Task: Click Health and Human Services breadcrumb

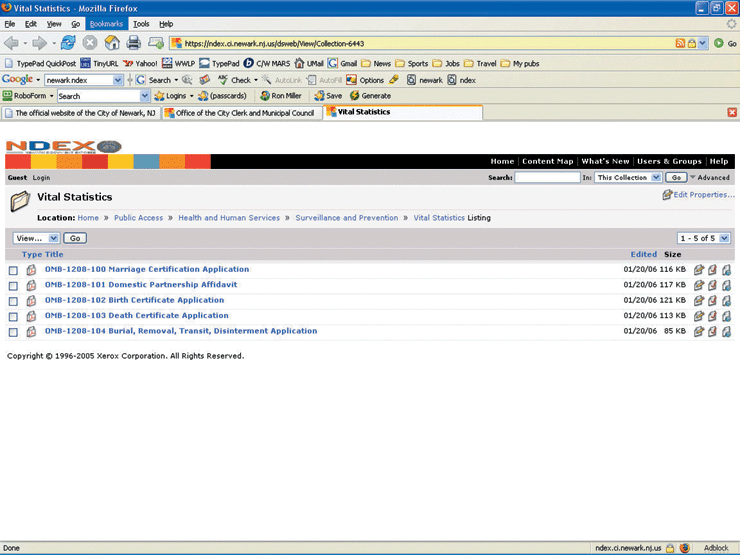Action: tap(229, 218)
